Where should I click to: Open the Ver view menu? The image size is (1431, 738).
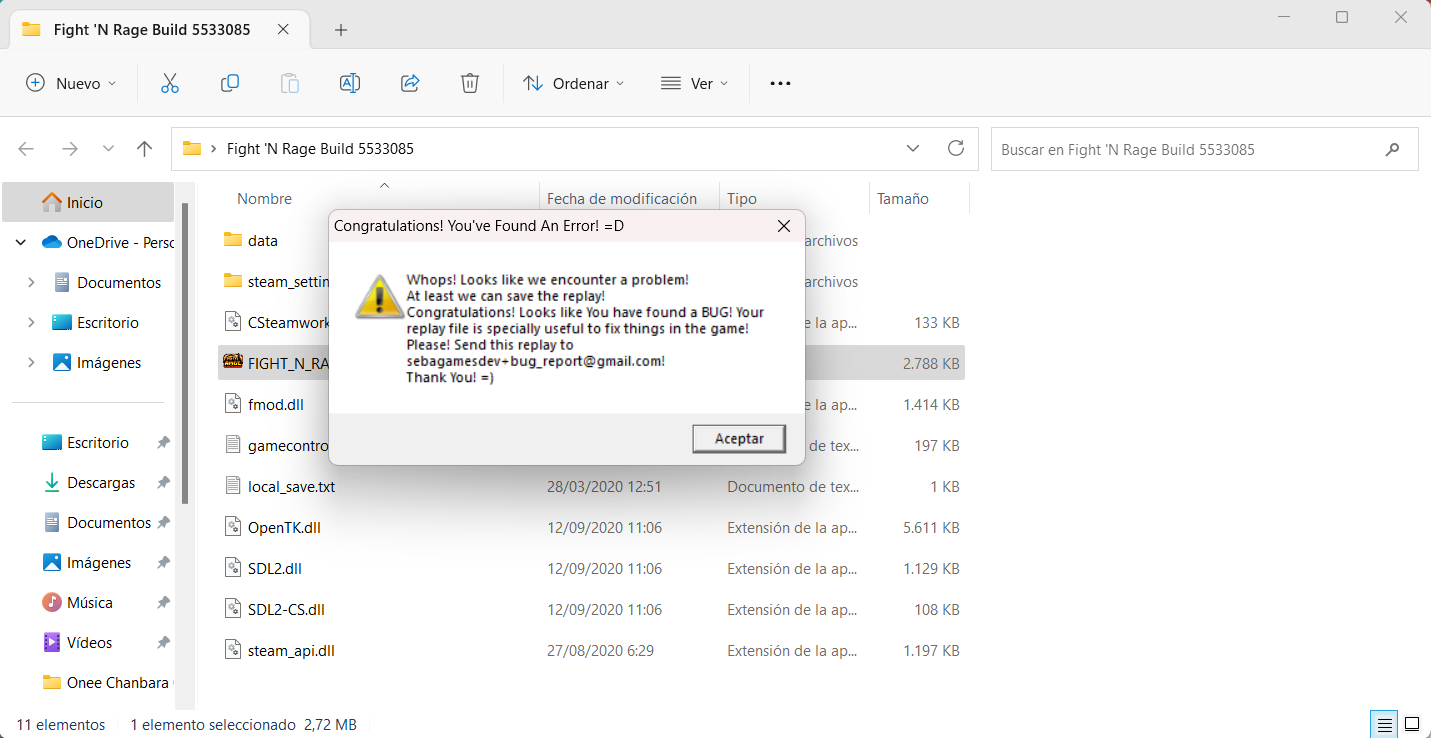click(x=695, y=84)
